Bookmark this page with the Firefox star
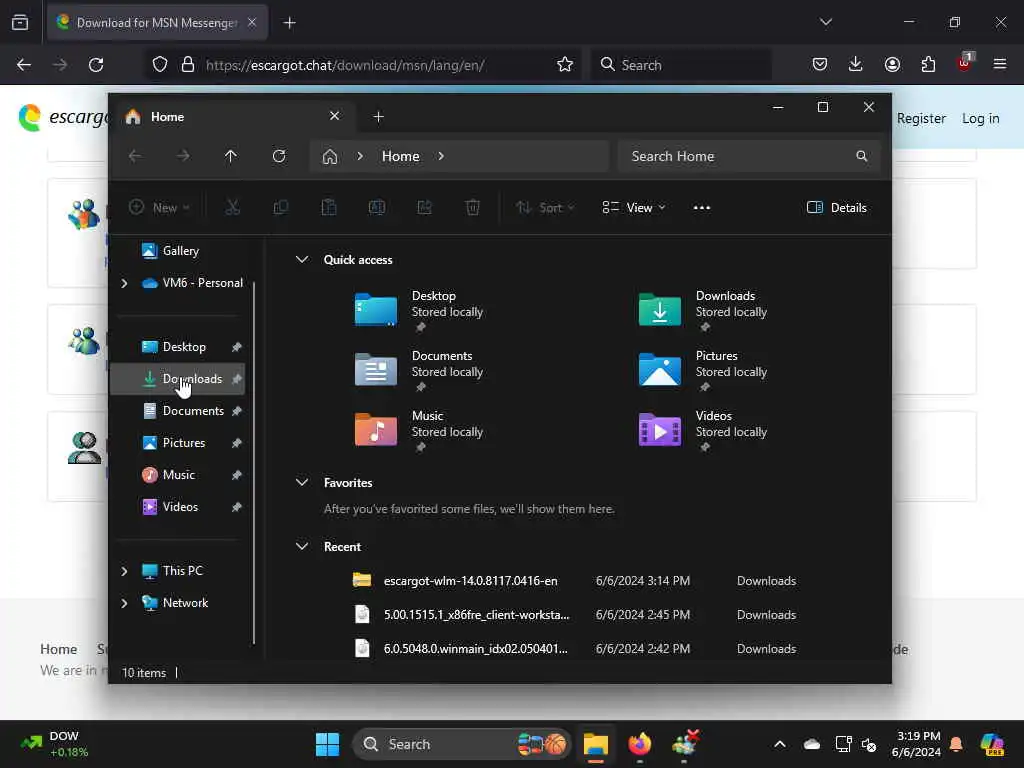 click(x=565, y=65)
